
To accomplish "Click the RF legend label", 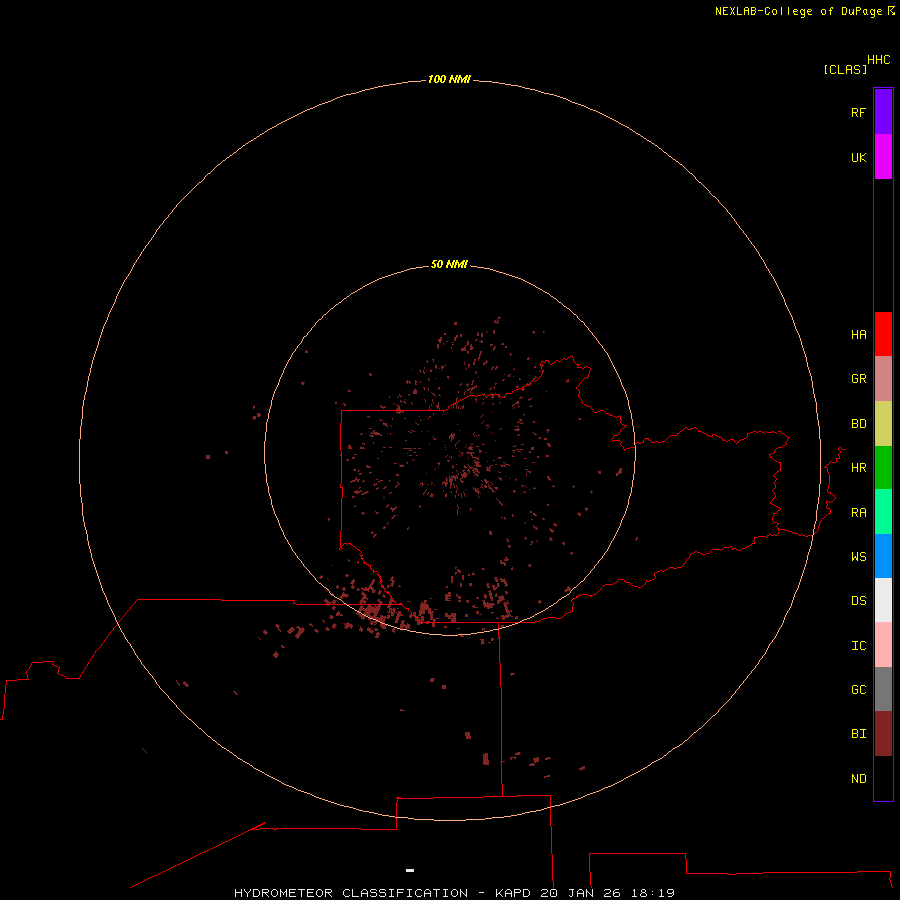I will (858, 112).
